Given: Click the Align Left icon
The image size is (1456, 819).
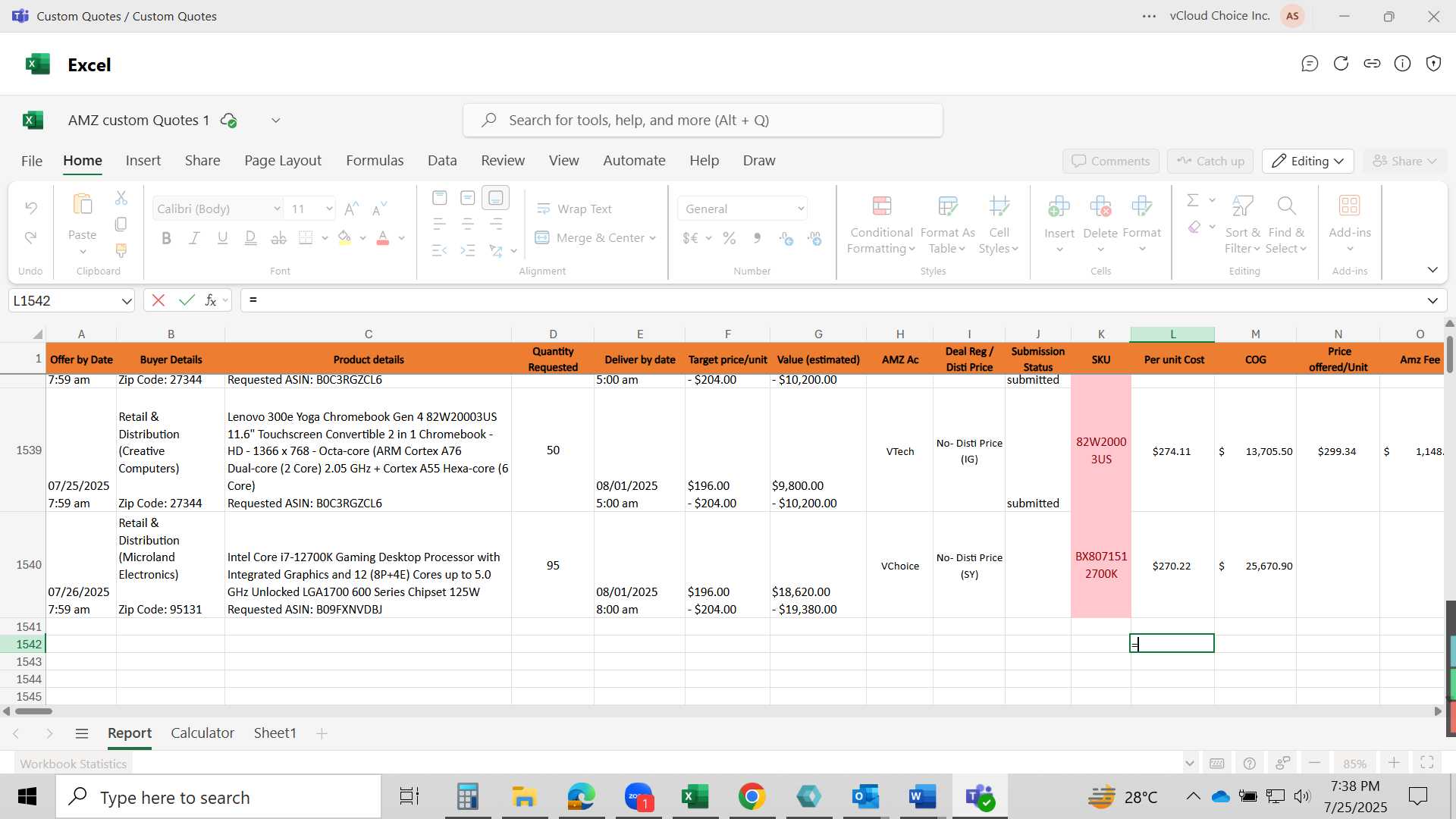Looking at the screenshot, I should tap(439, 224).
